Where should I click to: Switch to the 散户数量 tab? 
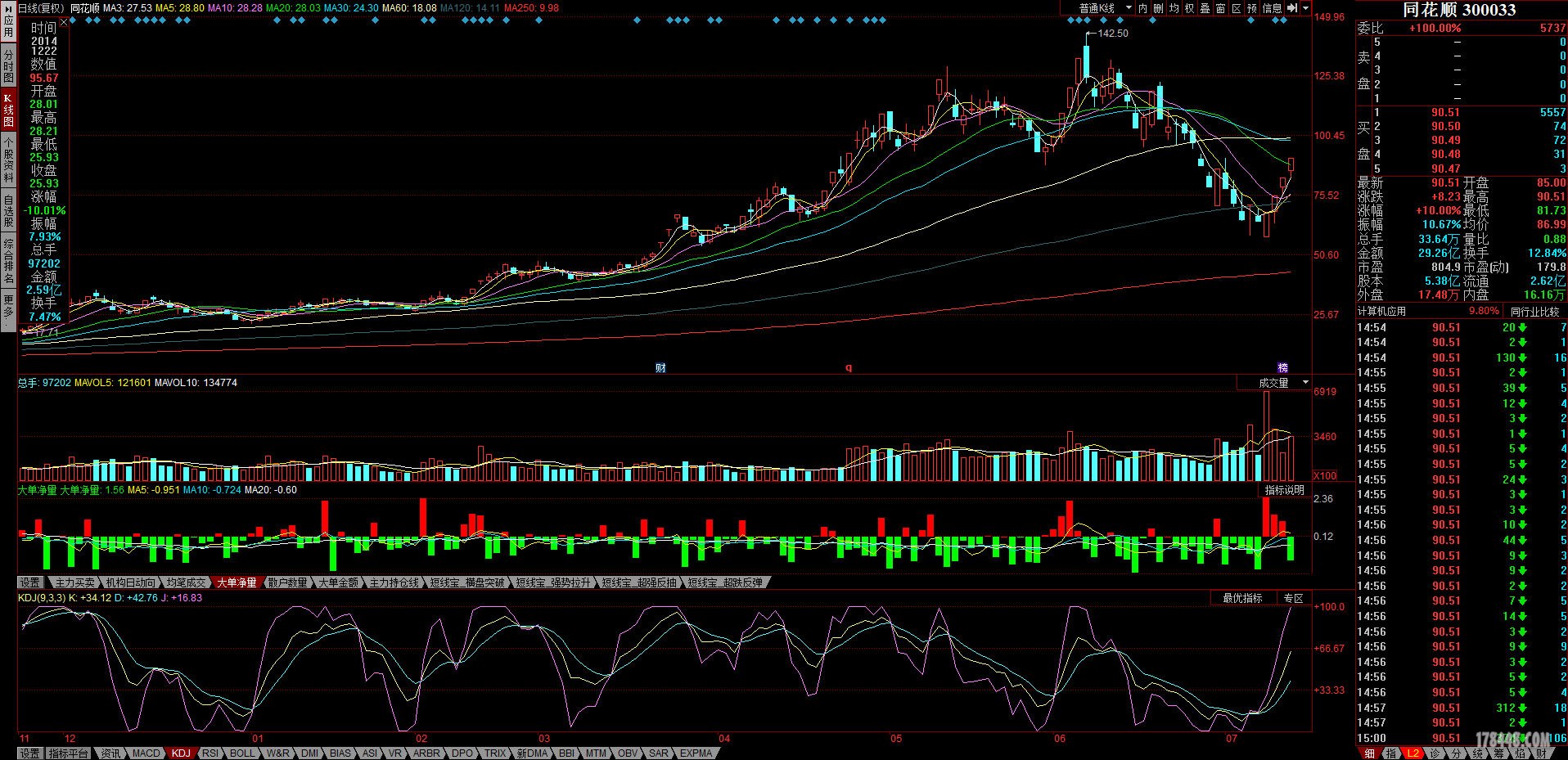coord(287,582)
